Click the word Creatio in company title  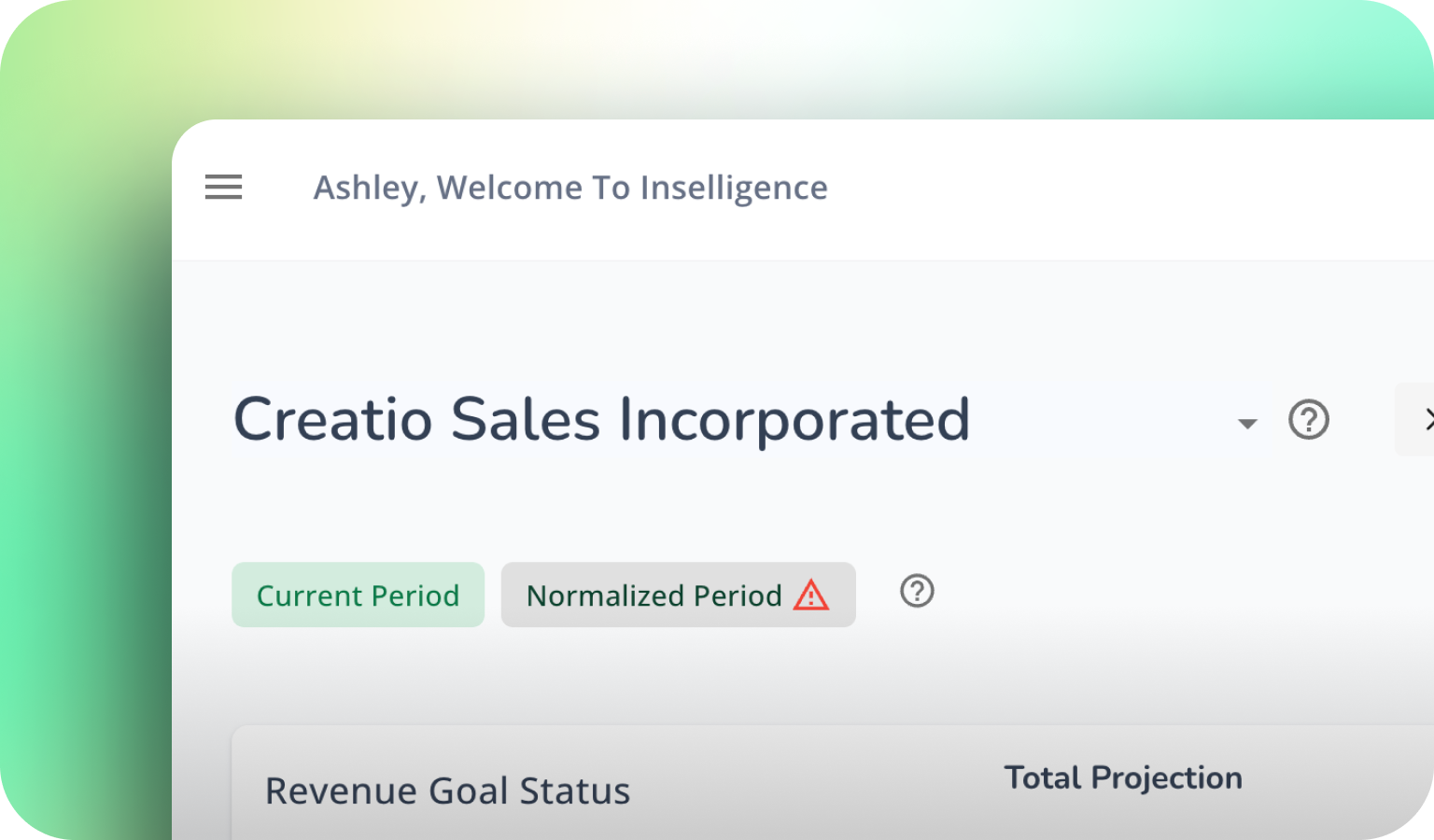point(332,420)
